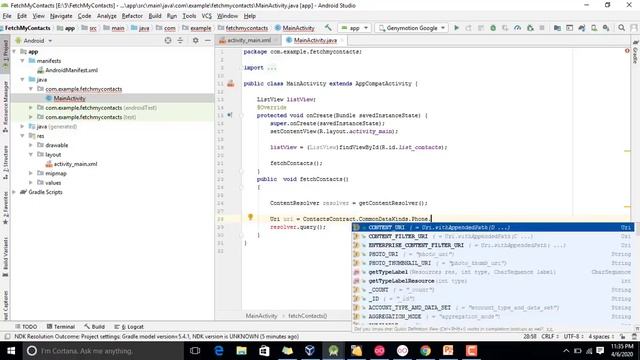Choose getTypeLabelResource completion suggestion
The image size is (640, 360).
pyautogui.click(x=493, y=281)
